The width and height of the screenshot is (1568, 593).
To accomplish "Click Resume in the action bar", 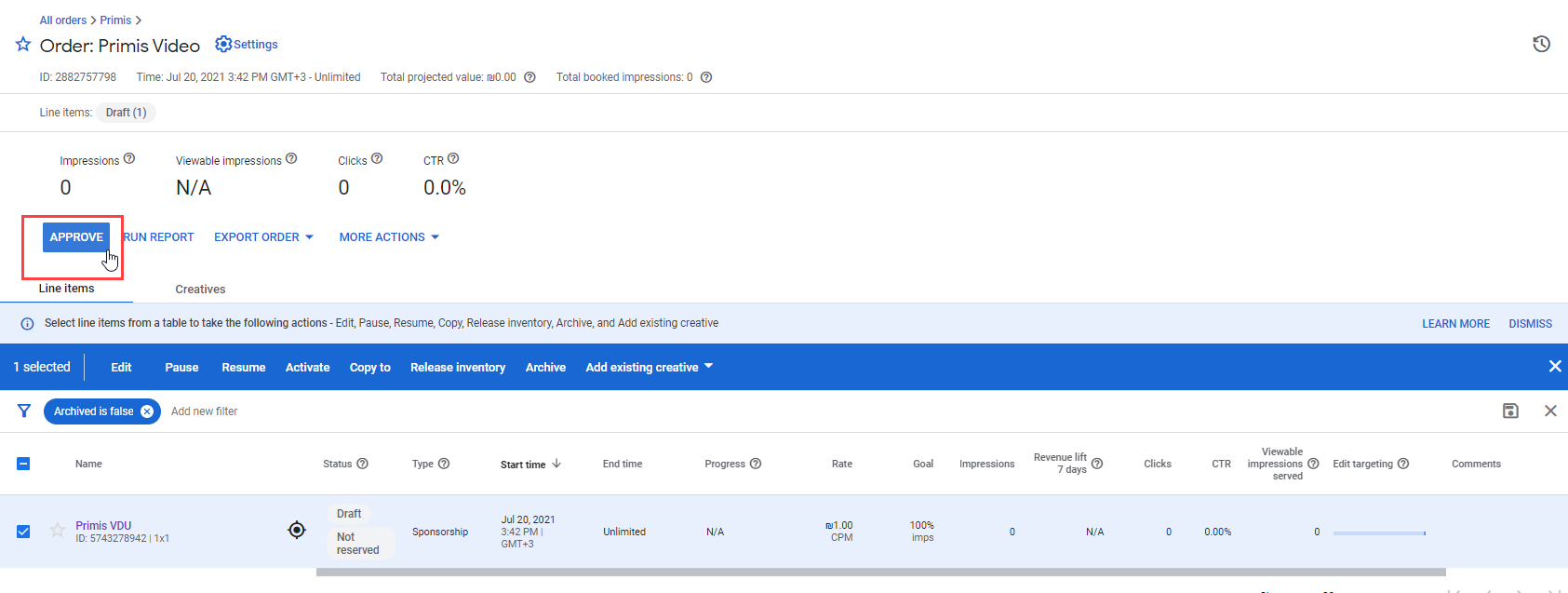I will (244, 368).
